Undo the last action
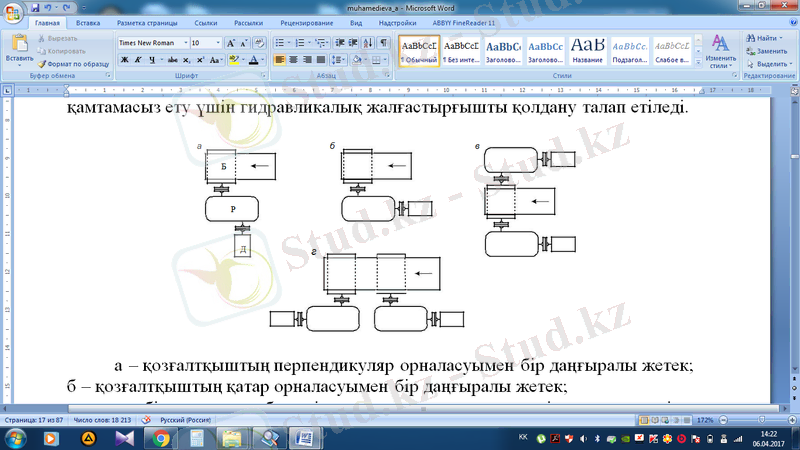 point(47,8)
